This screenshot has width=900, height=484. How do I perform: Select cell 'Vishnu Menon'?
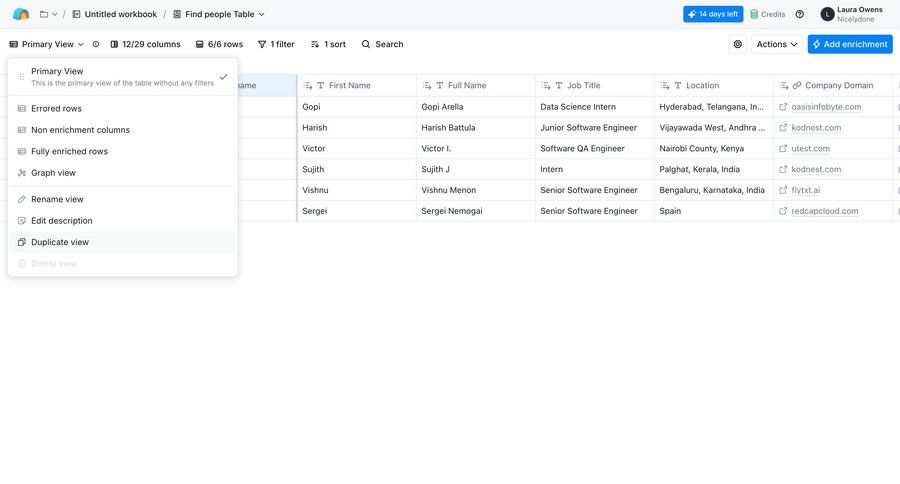(x=476, y=190)
